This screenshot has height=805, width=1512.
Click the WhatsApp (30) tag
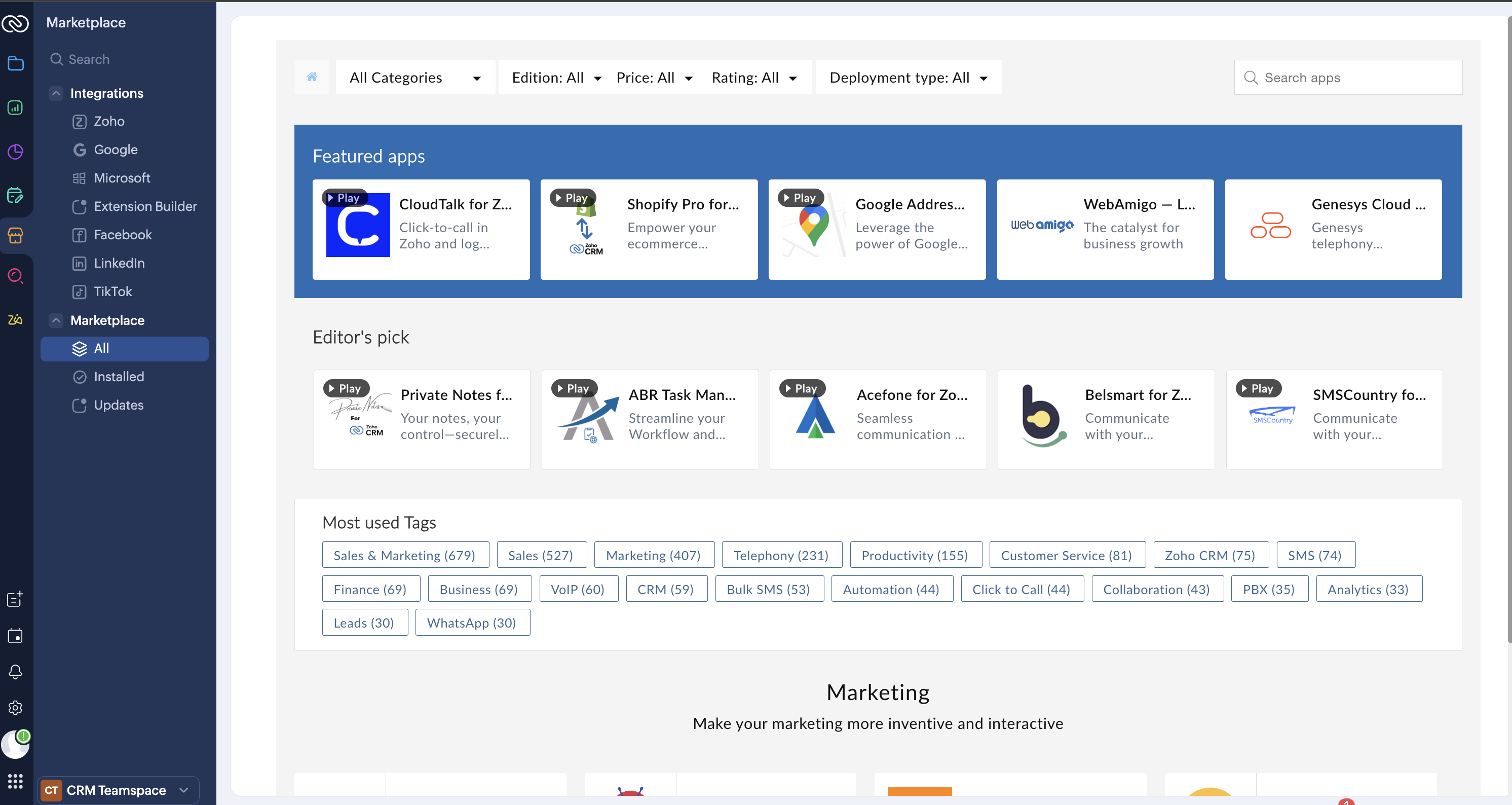pyautogui.click(x=471, y=623)
